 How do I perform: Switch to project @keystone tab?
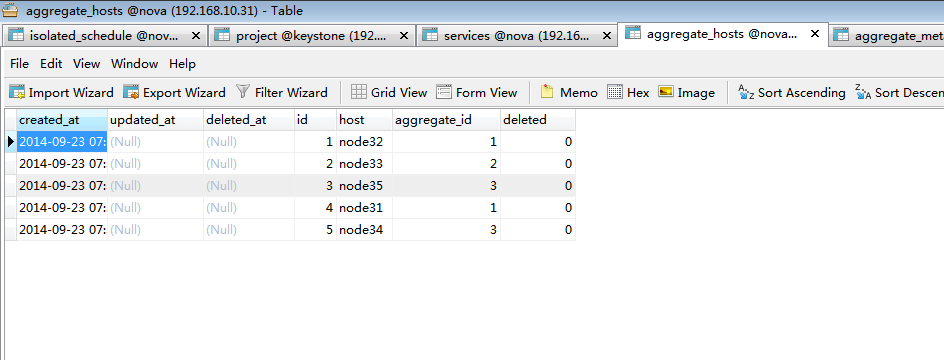311,36
